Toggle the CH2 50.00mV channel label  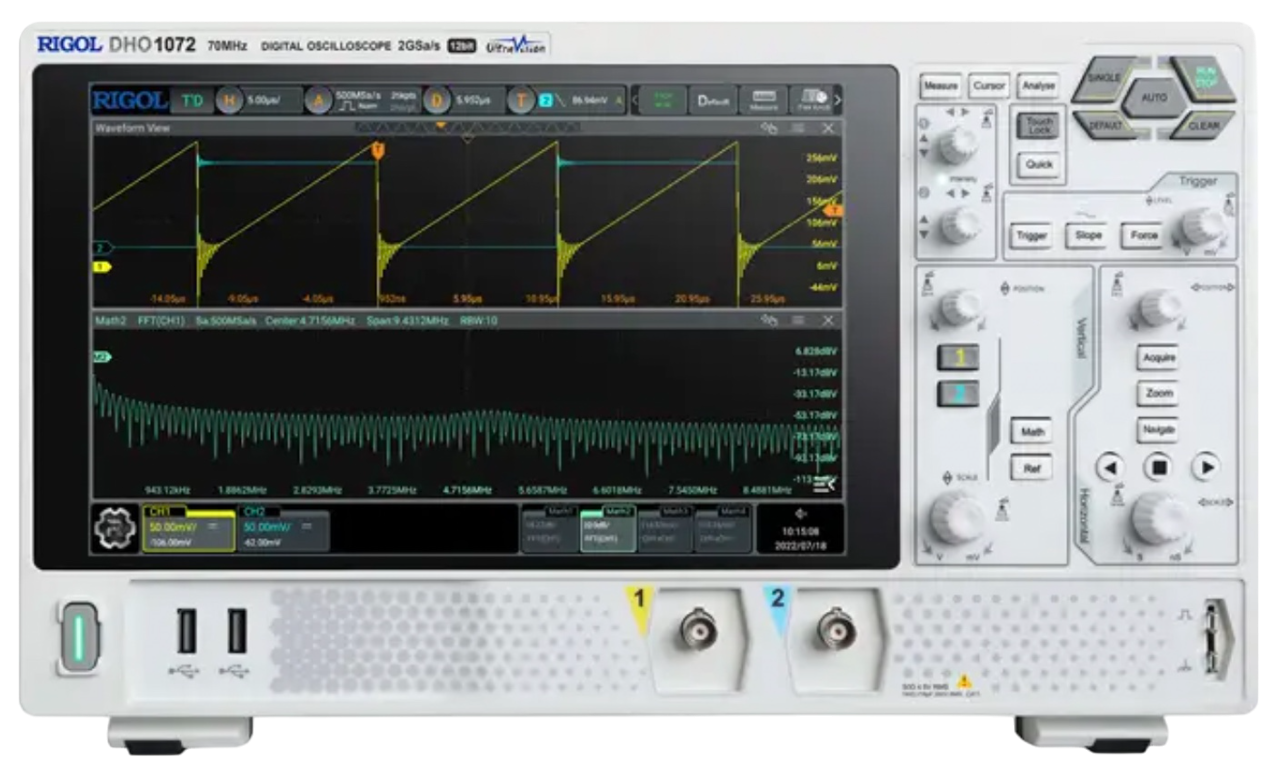tap(283, 529)
